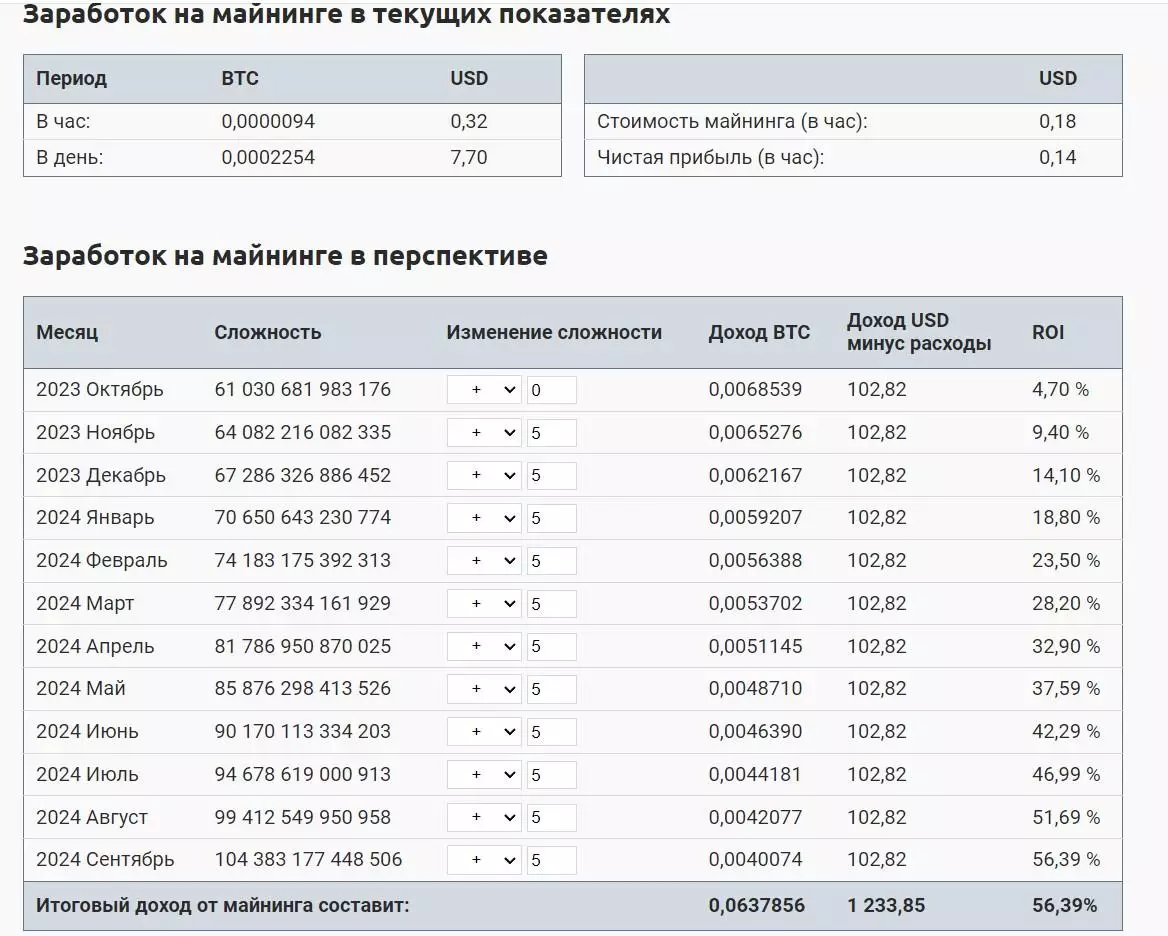This screenshot has width=1168, height=936.
Task: Click the difficulty change field for 2024 Февраль
Action: click(552, 561)
